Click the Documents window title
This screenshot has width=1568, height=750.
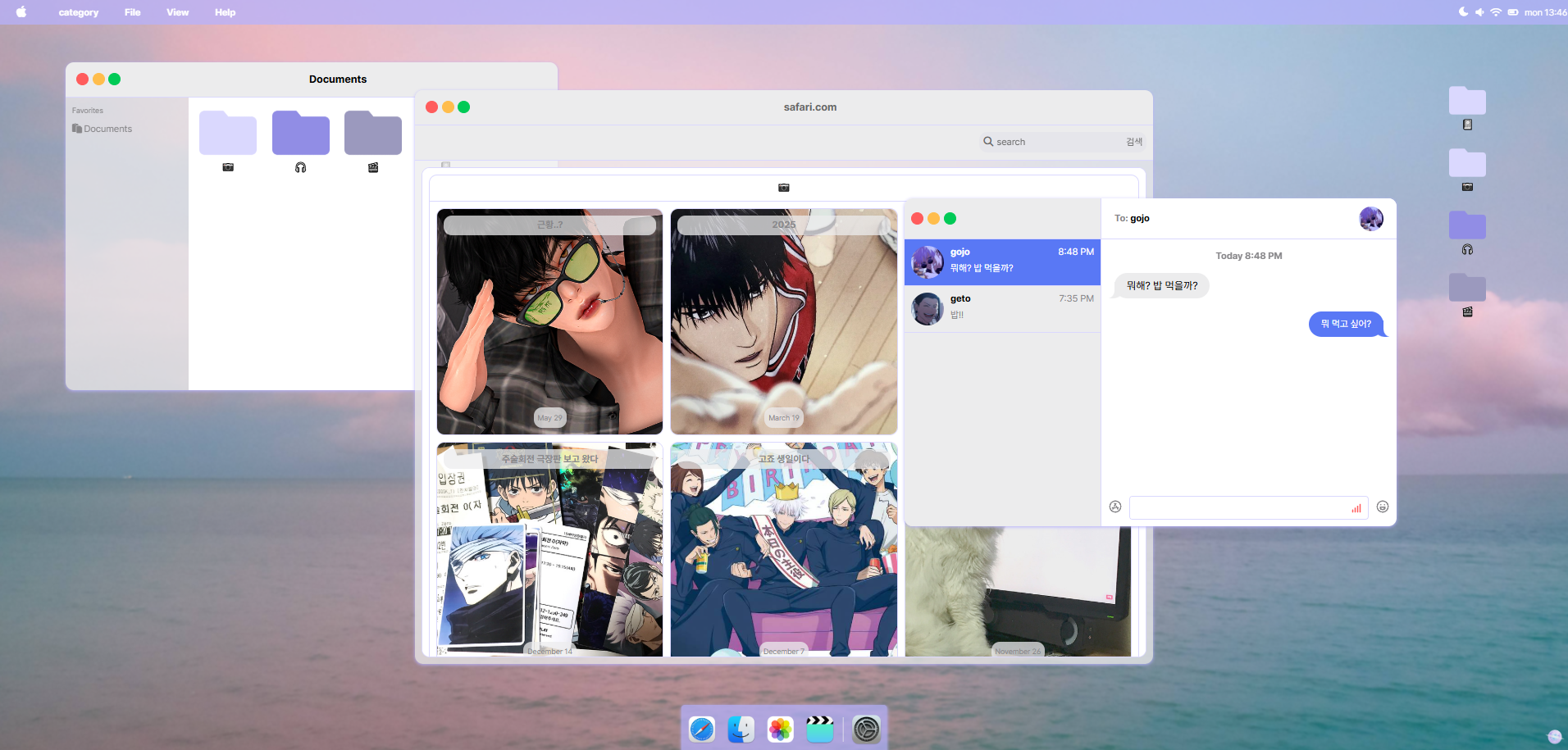coord(338,80)
